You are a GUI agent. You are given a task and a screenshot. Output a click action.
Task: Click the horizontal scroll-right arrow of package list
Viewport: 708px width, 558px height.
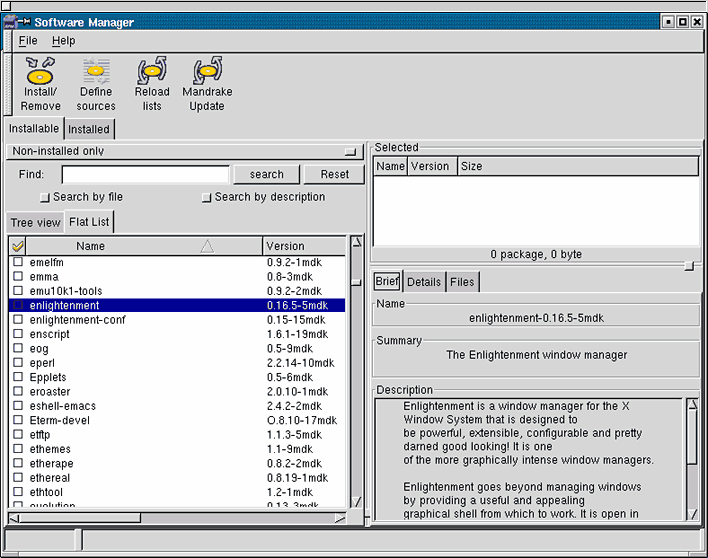[340, 518]
